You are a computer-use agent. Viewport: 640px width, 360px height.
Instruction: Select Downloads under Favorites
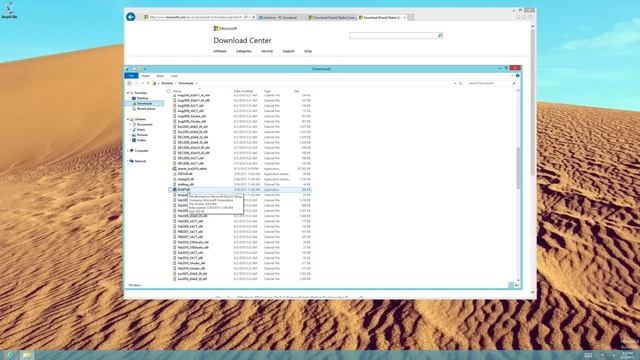(x=144, y=104)
